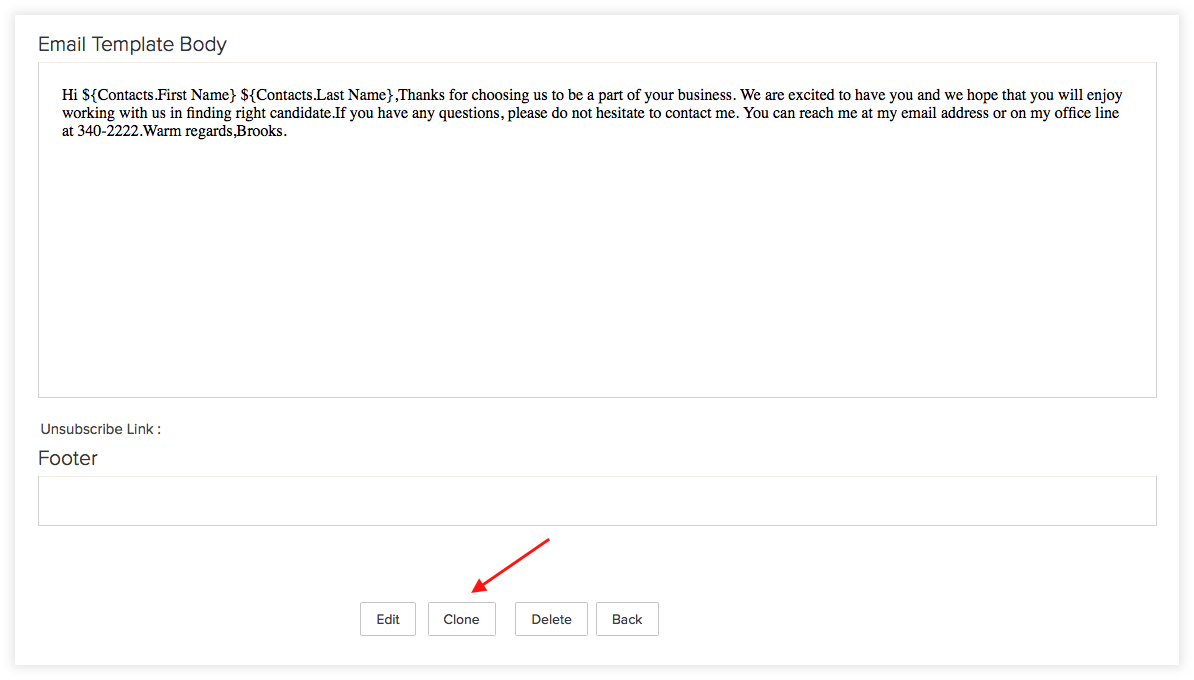The image size is (1194, 680).
Task: Click the Email Template Body heading
Action: click(x=132, y=44)
